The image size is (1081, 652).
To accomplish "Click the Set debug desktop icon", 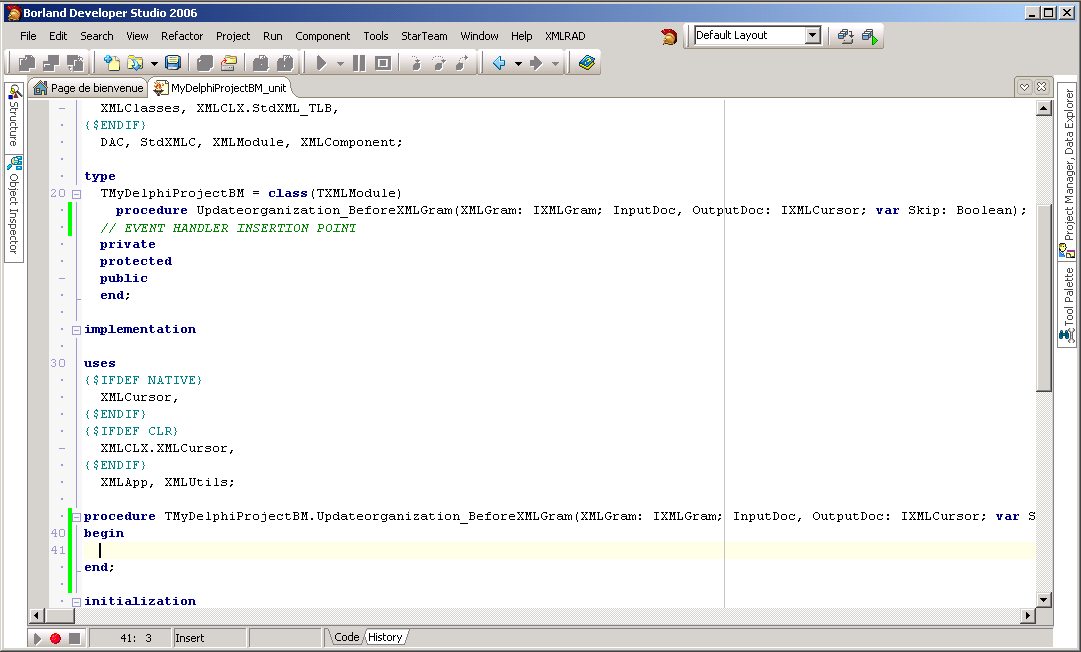I will [869, 36].
